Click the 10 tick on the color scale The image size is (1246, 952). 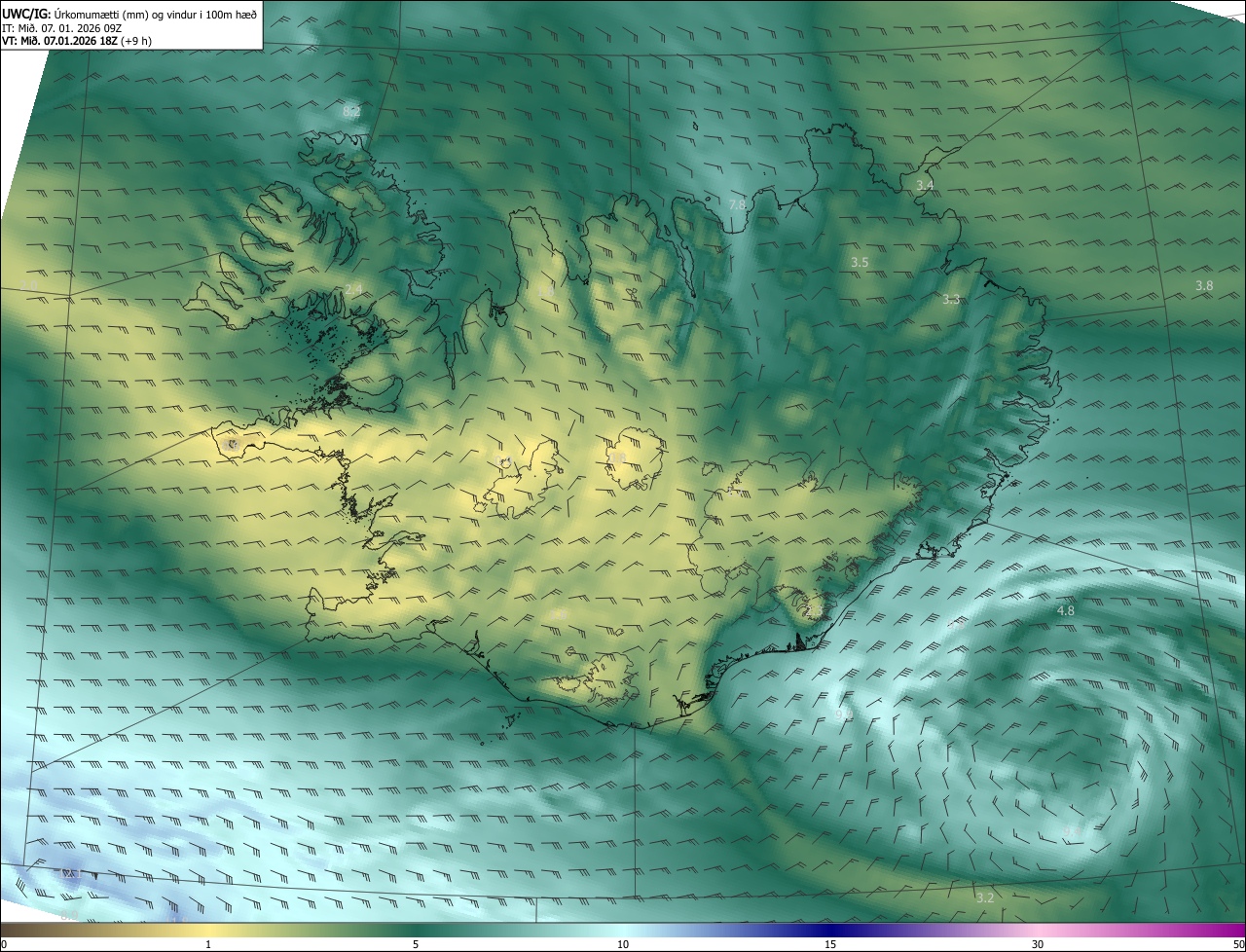pos(623,944)
